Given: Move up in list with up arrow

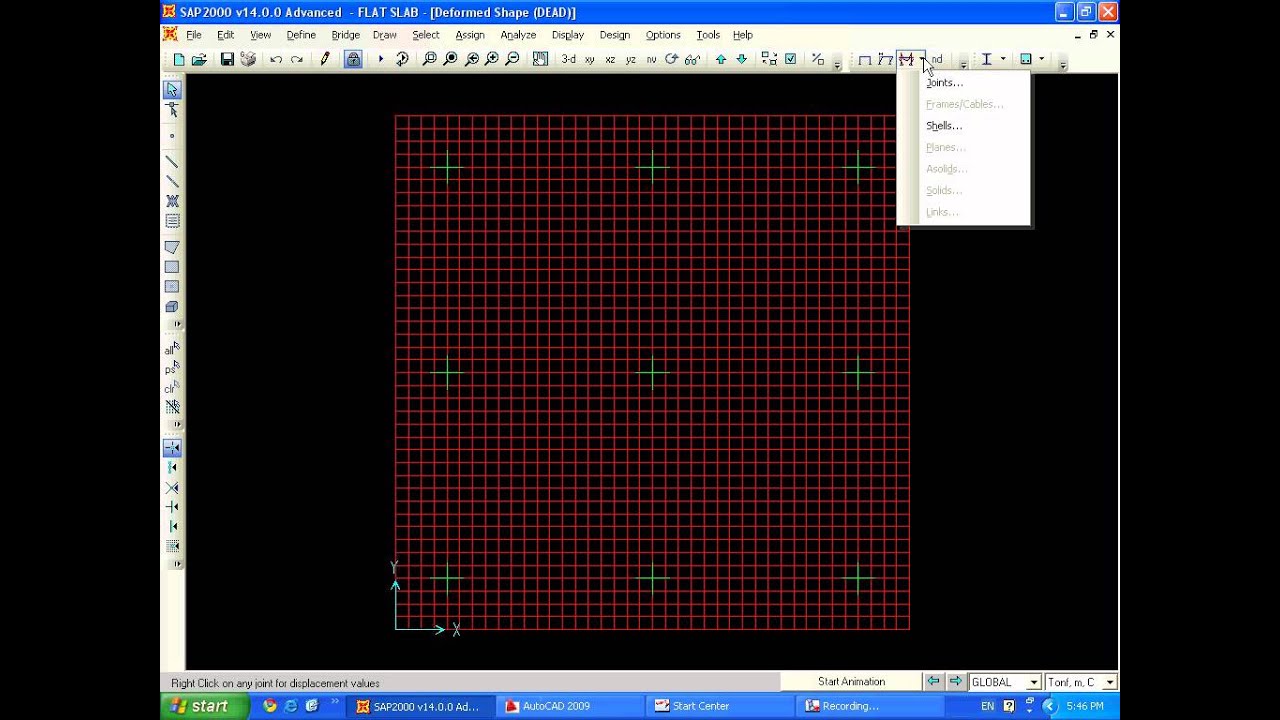Looking at the screenshot, I should 721,60.
